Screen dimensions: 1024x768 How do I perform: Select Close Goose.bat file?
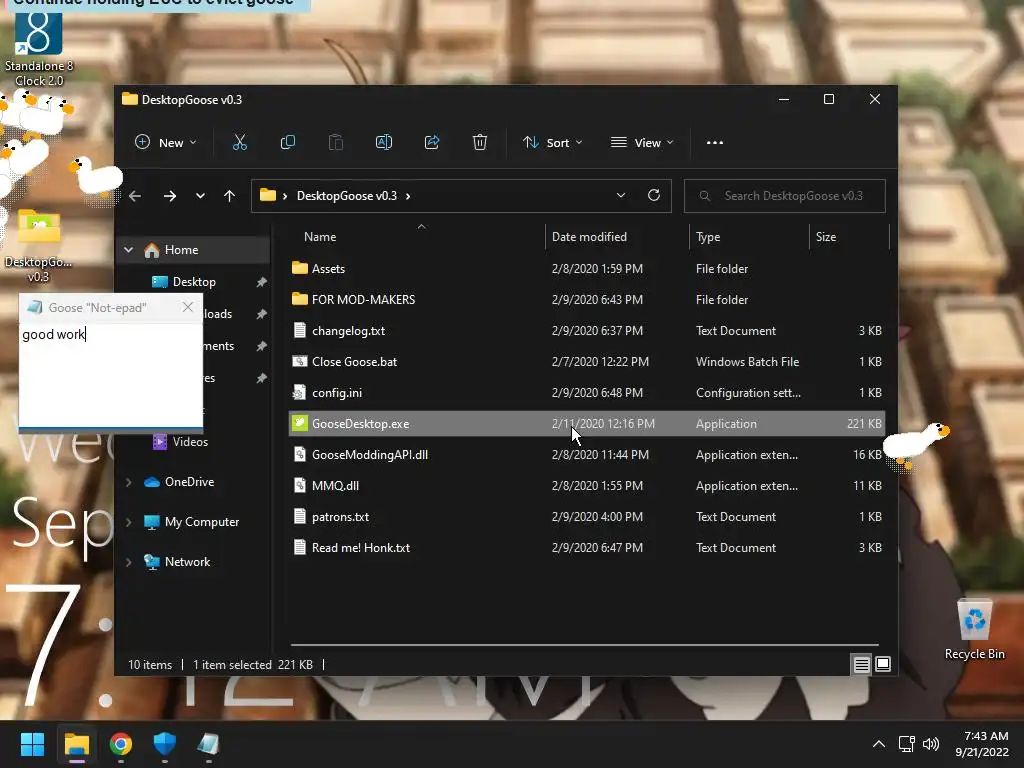tap(586, 361)
